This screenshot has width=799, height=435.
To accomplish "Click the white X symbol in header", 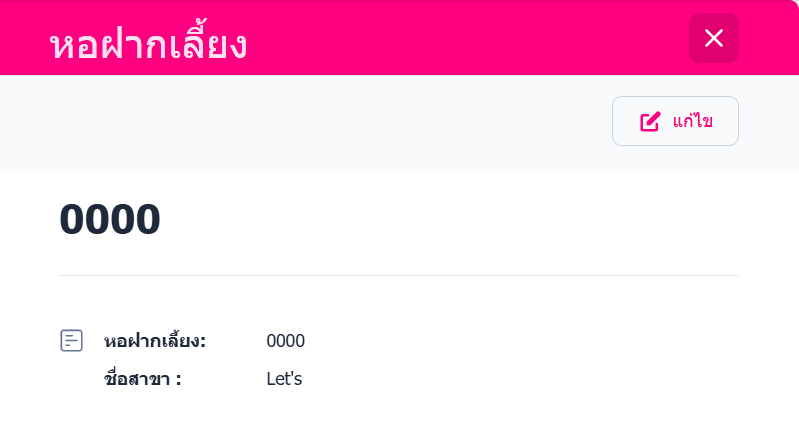I will 713,38.
